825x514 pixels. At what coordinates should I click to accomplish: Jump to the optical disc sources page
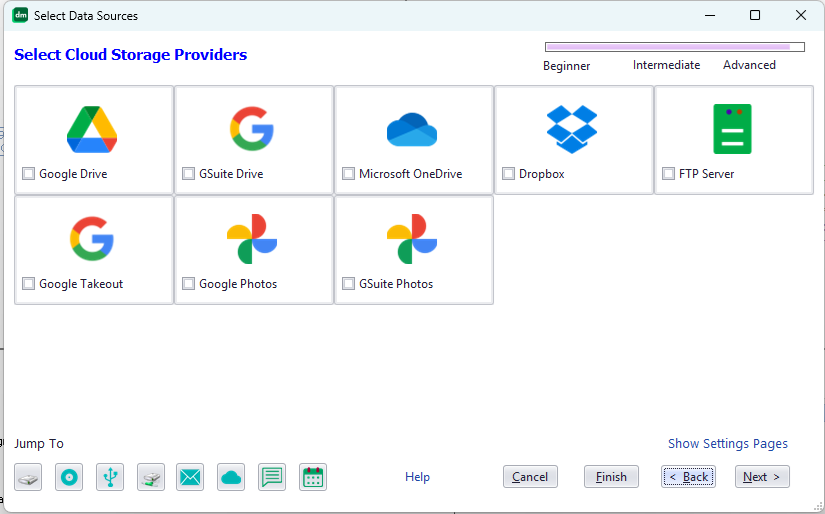(x=69, y=477)
